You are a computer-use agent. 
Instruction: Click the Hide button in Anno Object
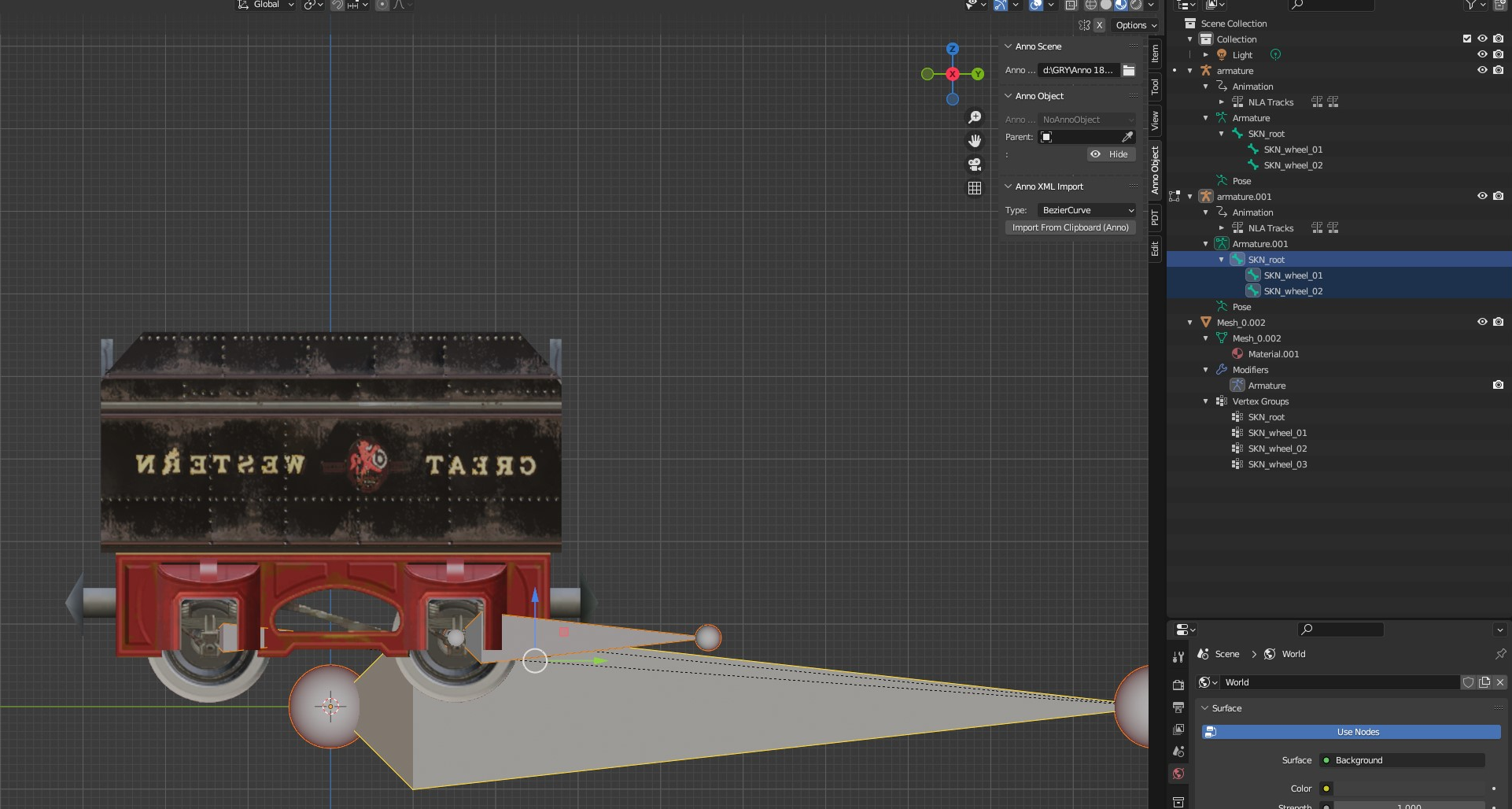point(1112,154)
